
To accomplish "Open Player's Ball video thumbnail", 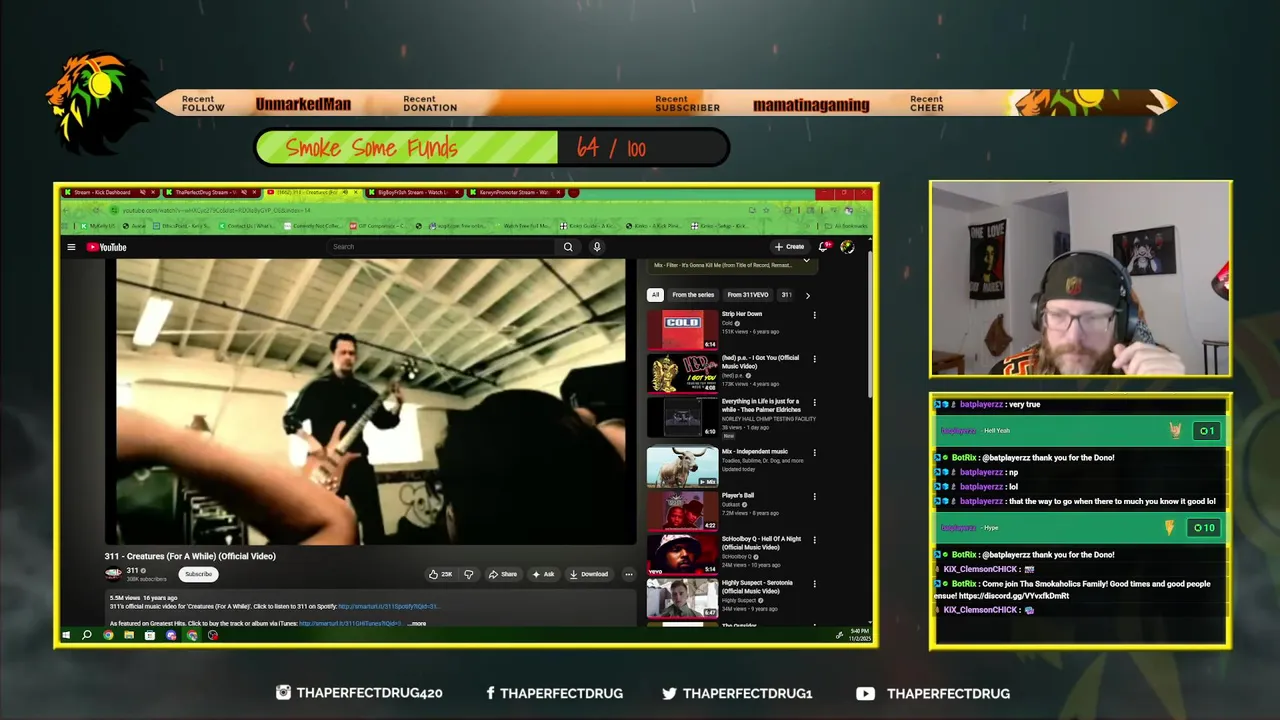I will click(x=682, y=510).
